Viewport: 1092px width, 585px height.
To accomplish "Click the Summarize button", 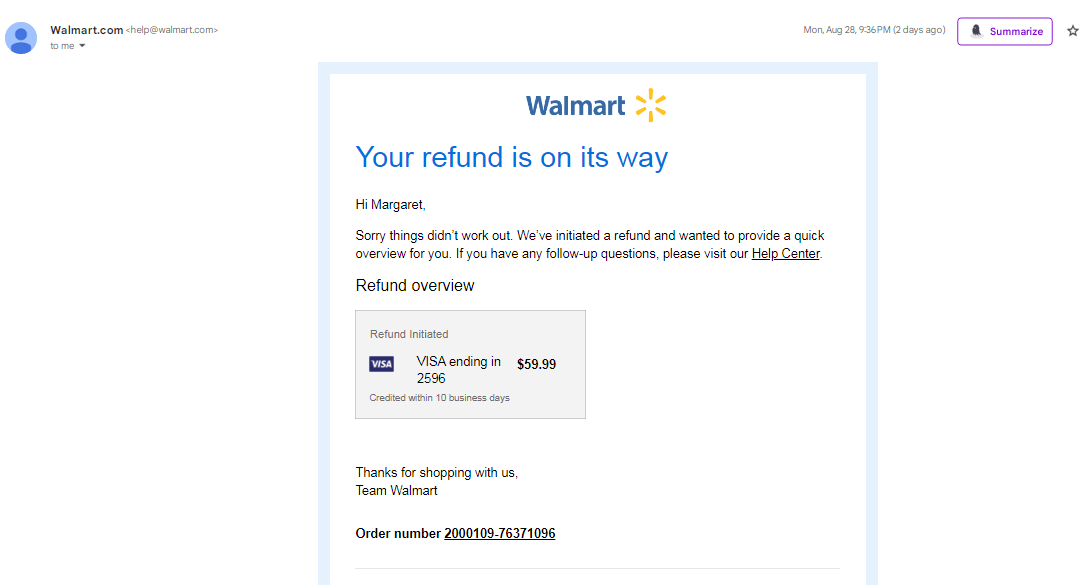I will [1004, 31].
